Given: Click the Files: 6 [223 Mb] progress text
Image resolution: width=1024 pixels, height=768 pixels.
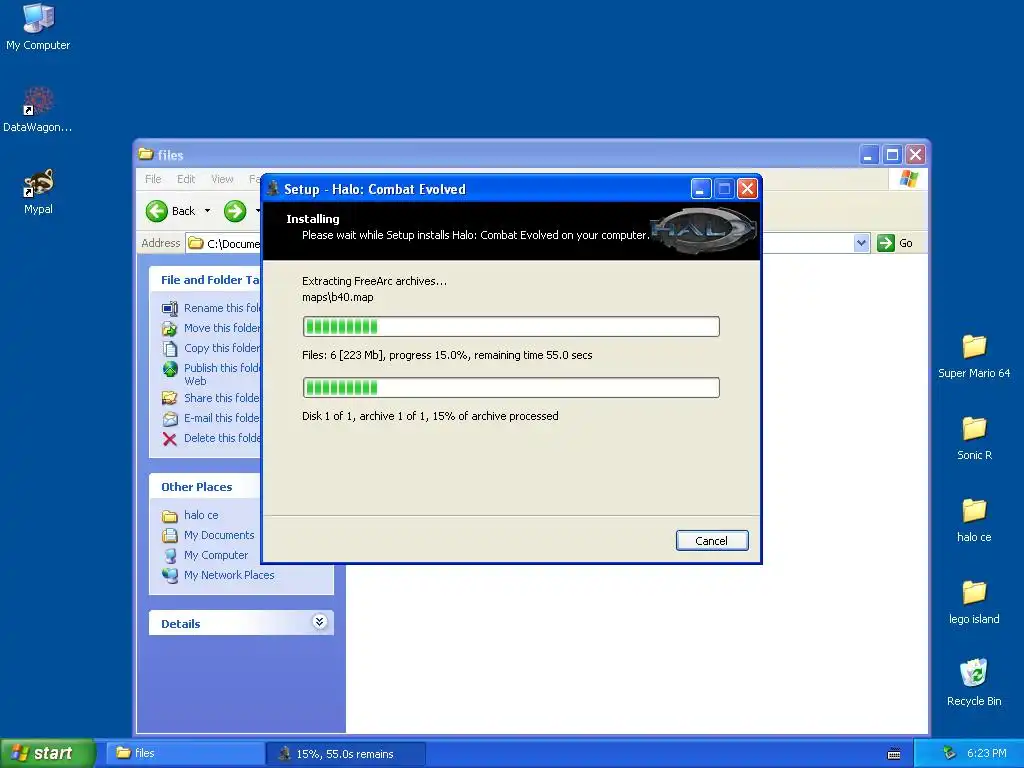Looking at the screenshot, I should 447,355.
